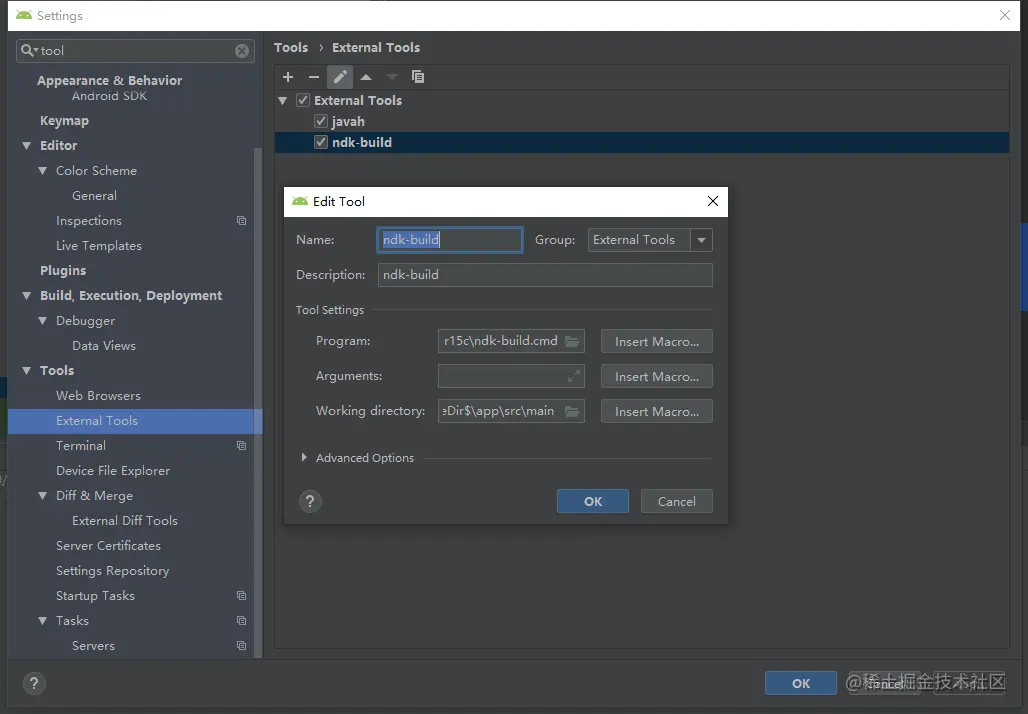Collapse the External Tools group tree

283,100
